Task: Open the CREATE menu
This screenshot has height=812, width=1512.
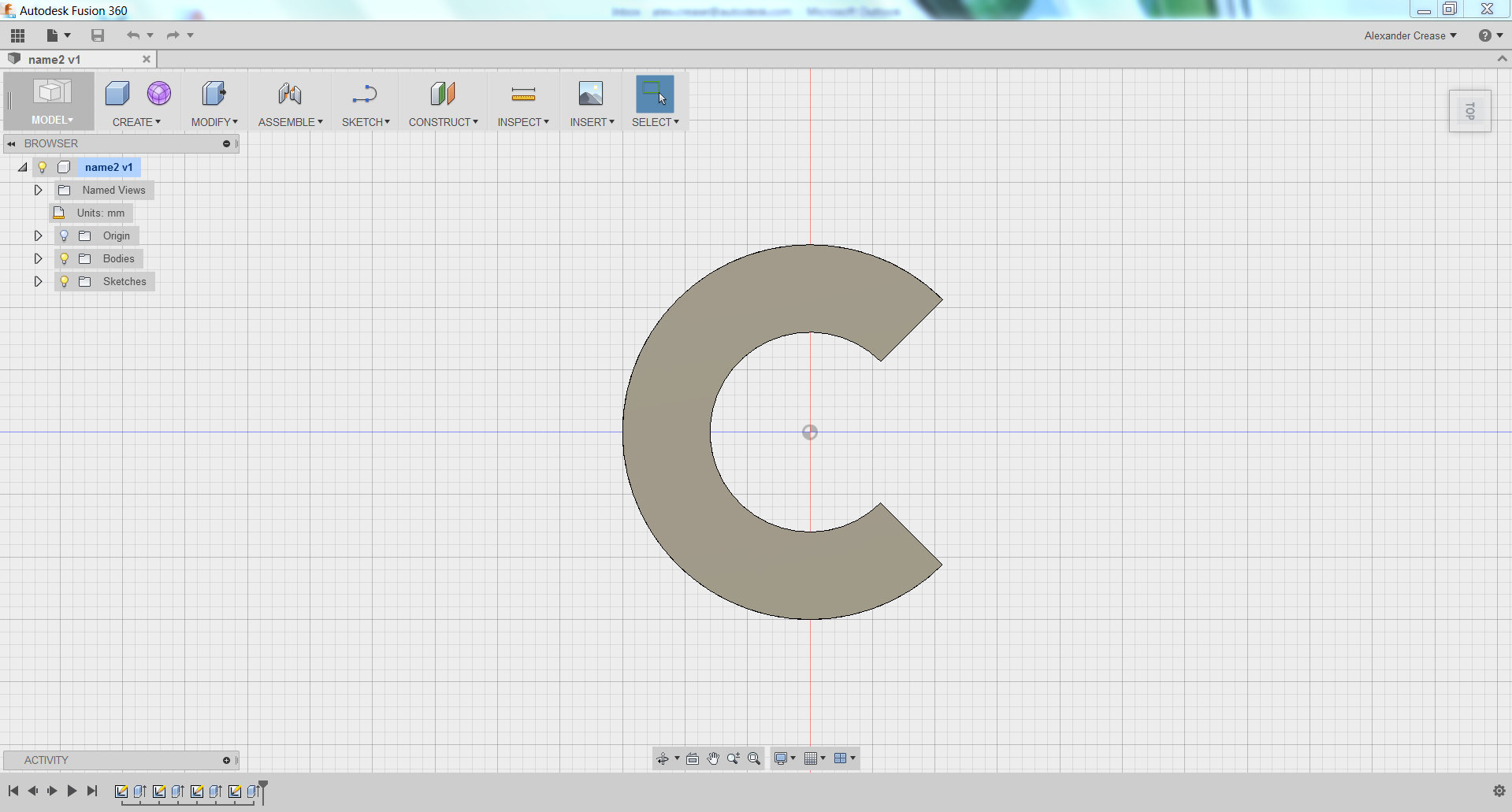Action: click(x=136, y=122)
